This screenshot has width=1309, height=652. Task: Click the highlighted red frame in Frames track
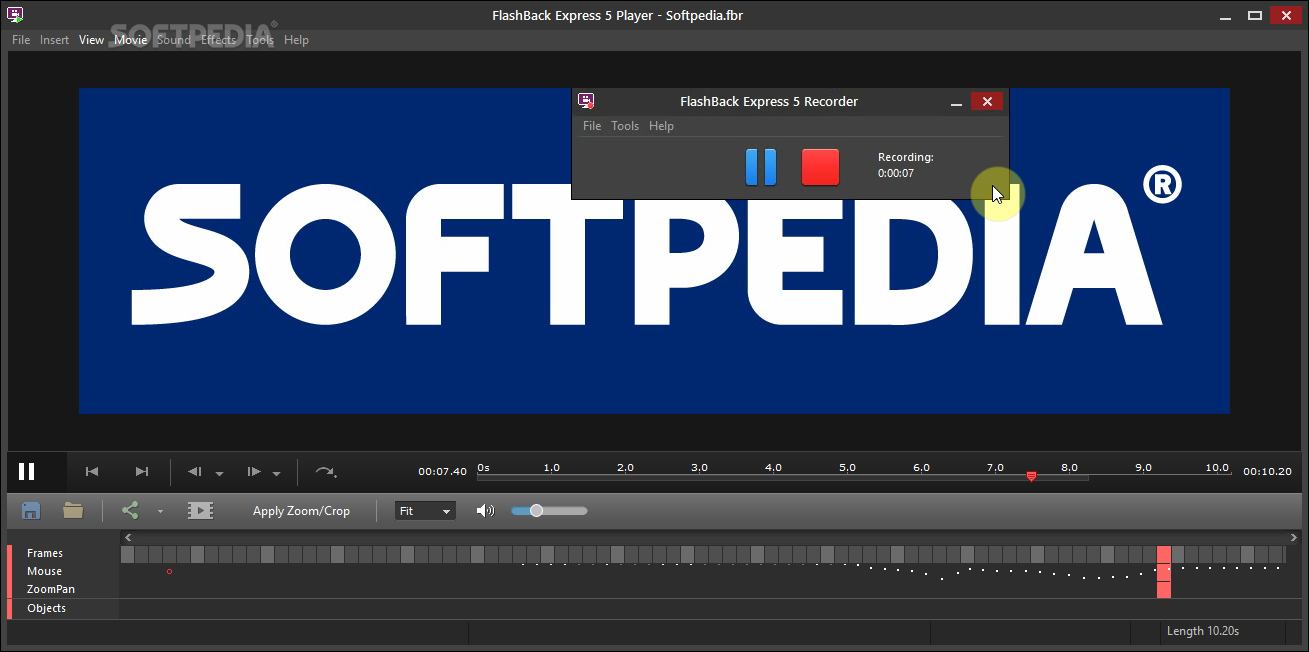pos(1164,554)
